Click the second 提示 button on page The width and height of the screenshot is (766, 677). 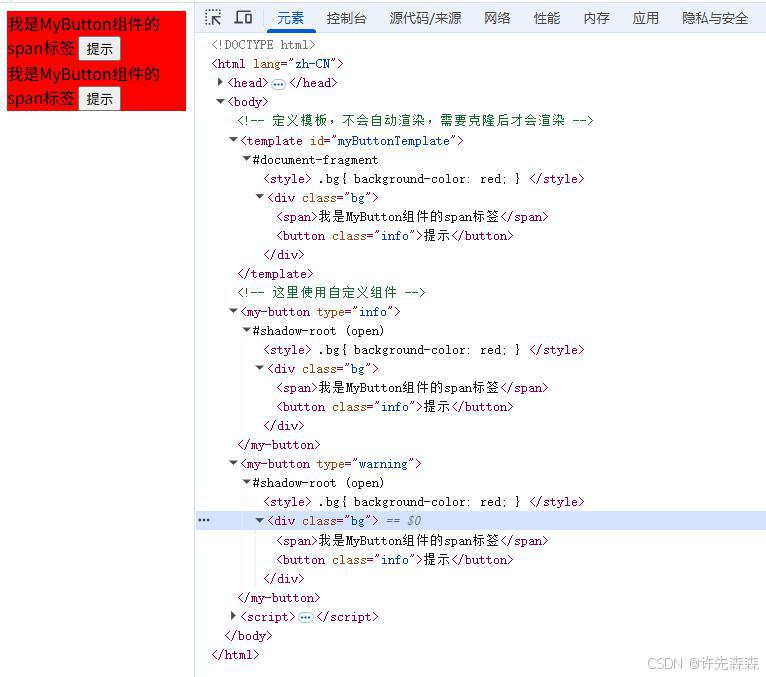pyautogui.click(x=99, y=99)
